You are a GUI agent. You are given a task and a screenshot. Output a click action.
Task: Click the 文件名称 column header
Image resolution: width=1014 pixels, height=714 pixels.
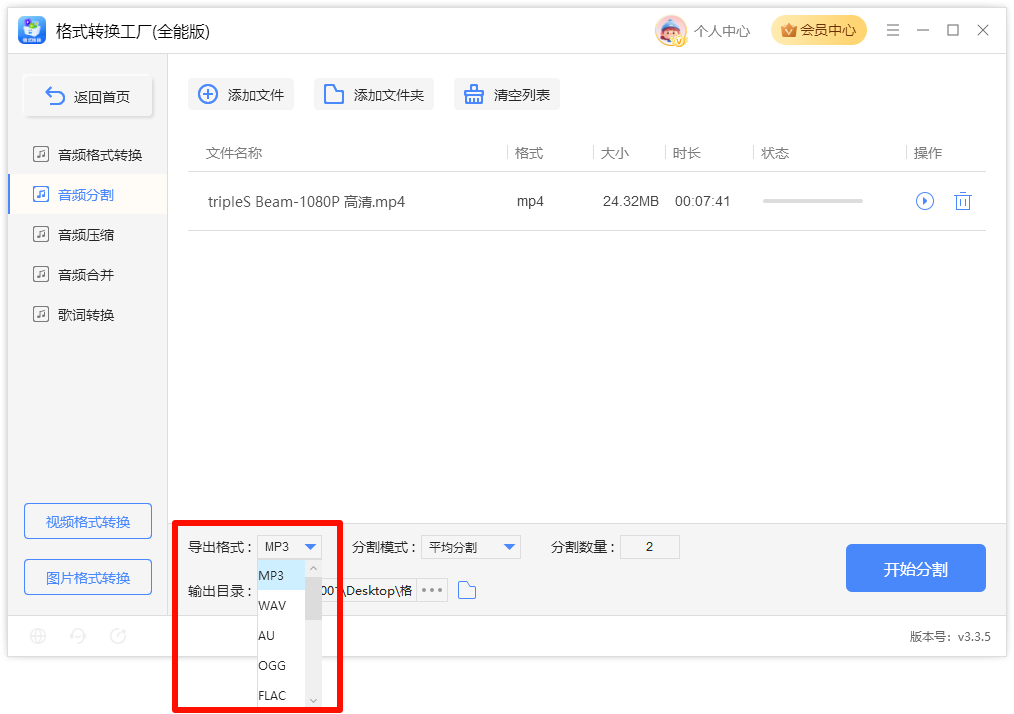(x=233, y=153)
